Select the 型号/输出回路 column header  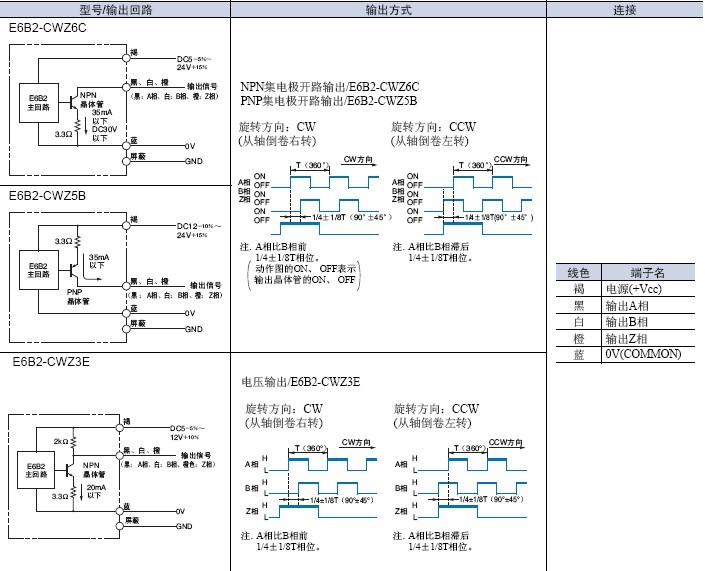click(115, 9)
